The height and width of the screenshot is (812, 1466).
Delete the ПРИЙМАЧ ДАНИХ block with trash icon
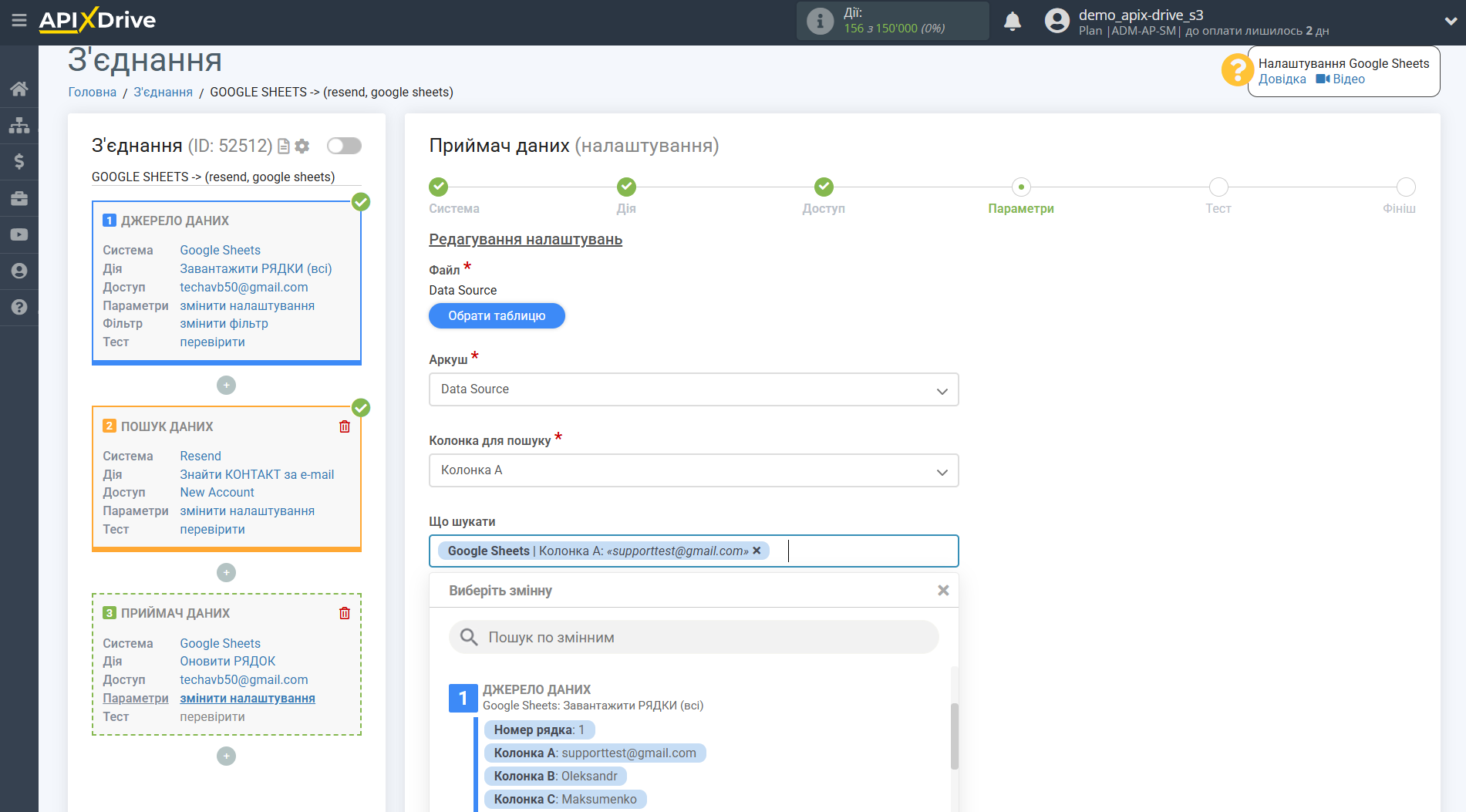click(345, 613)
